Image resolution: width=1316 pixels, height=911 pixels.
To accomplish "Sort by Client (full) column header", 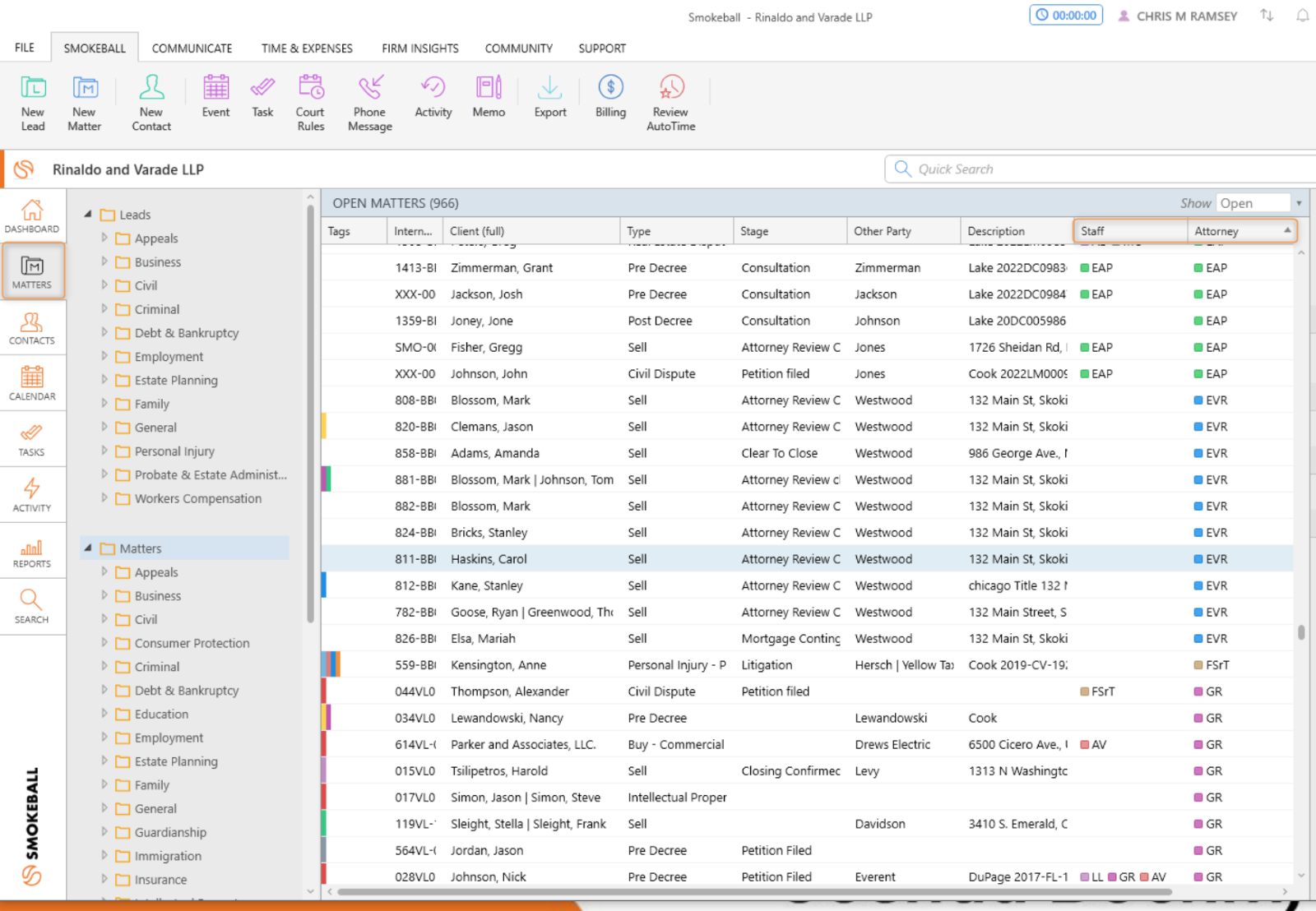I will (531, 231).
